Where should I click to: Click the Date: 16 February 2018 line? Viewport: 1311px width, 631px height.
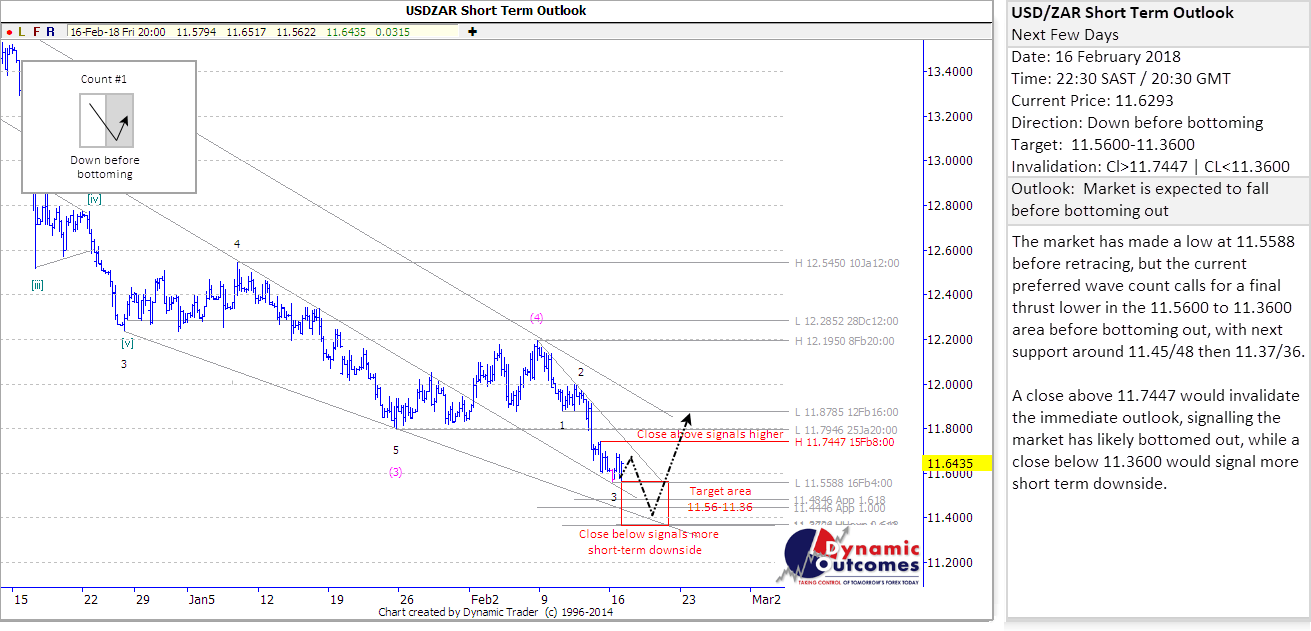[1096, 57]
